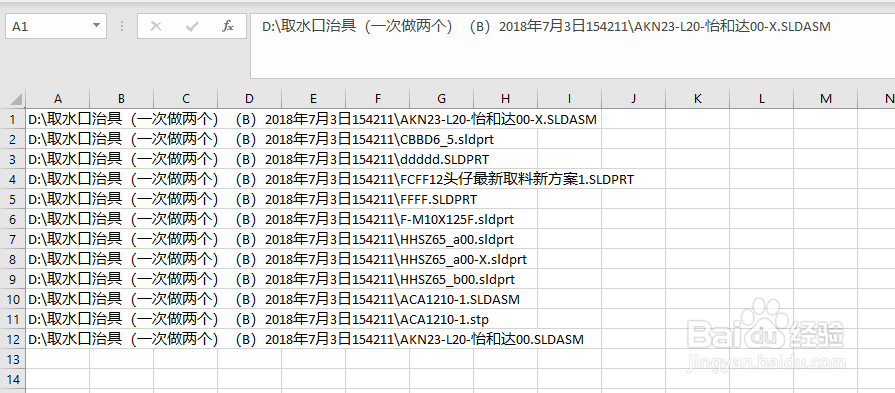Click inside the Name Box showing A1
Viewport: 895px width, 393px height.
click(x=49, y=26)
